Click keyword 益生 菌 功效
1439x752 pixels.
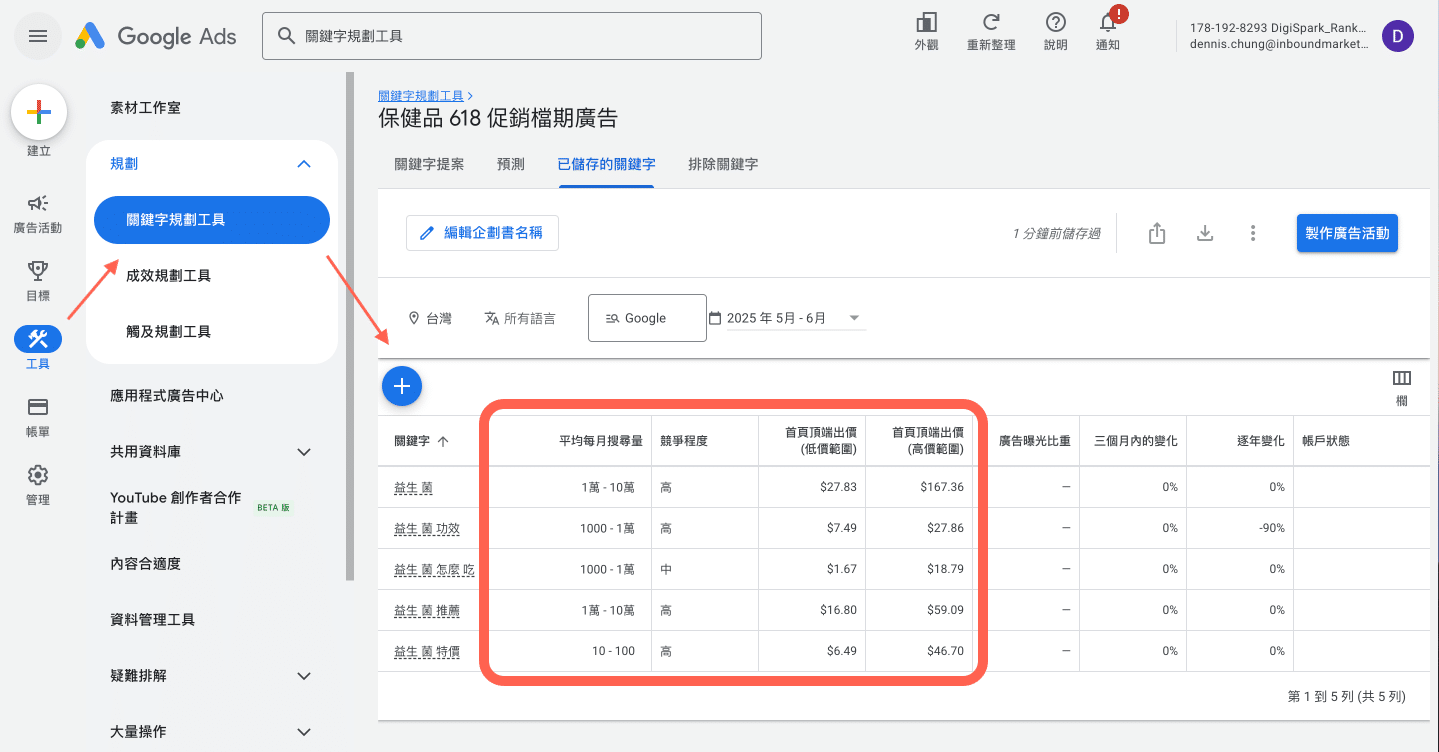(x=427, y=528)
